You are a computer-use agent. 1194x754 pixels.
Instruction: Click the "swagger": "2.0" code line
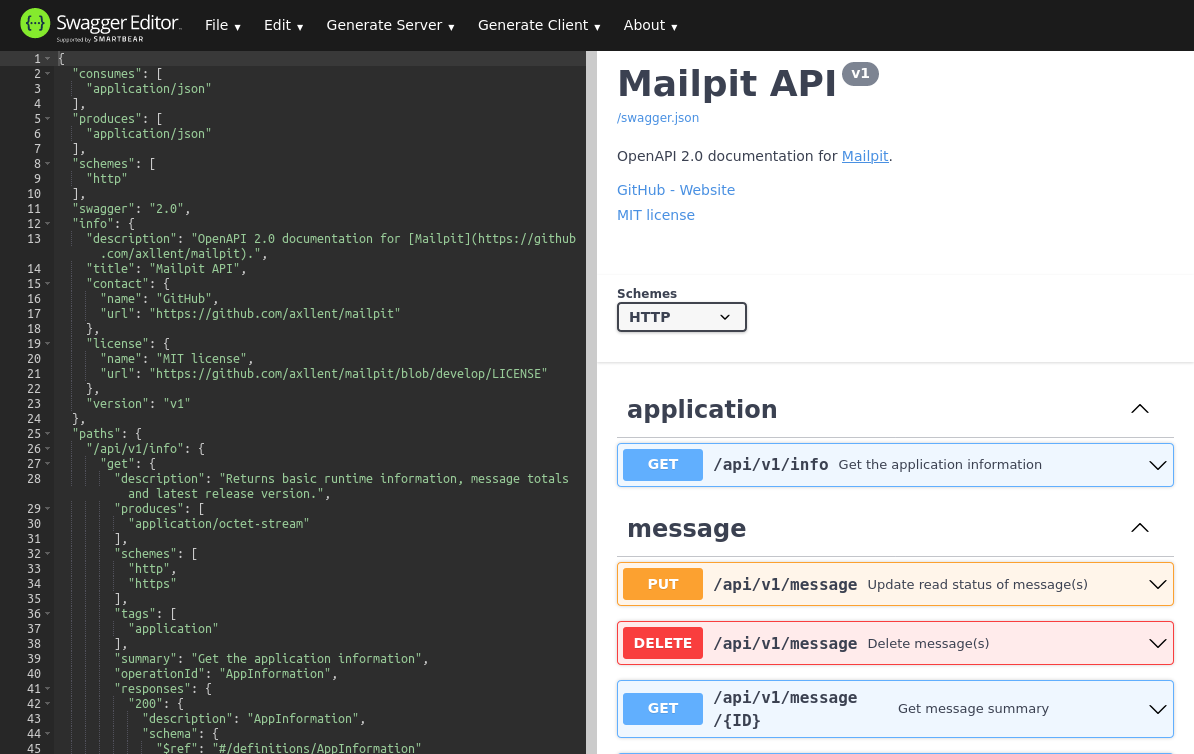click(131, 209)
